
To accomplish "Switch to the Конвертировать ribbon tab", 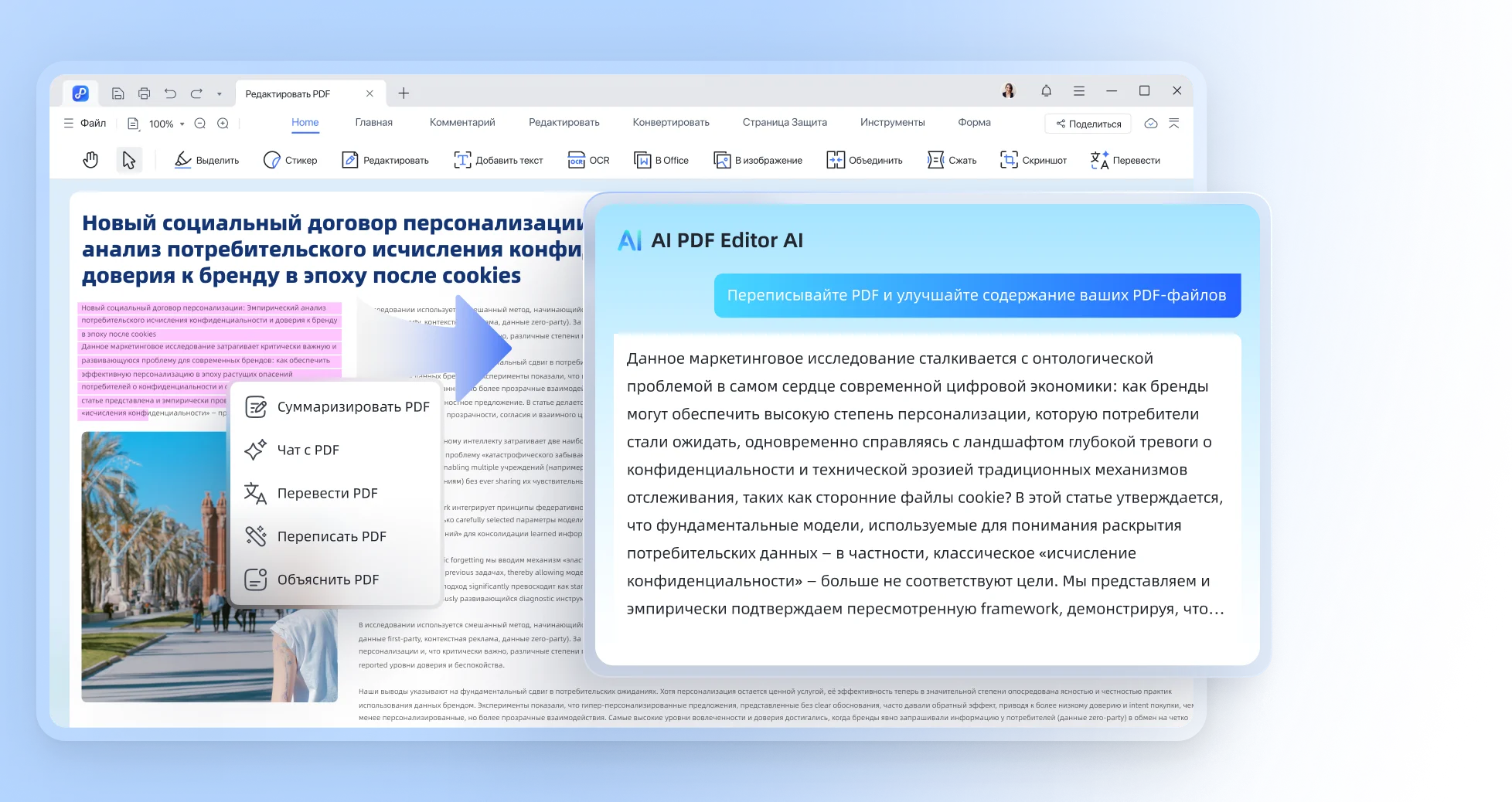I will coord(670,122).
